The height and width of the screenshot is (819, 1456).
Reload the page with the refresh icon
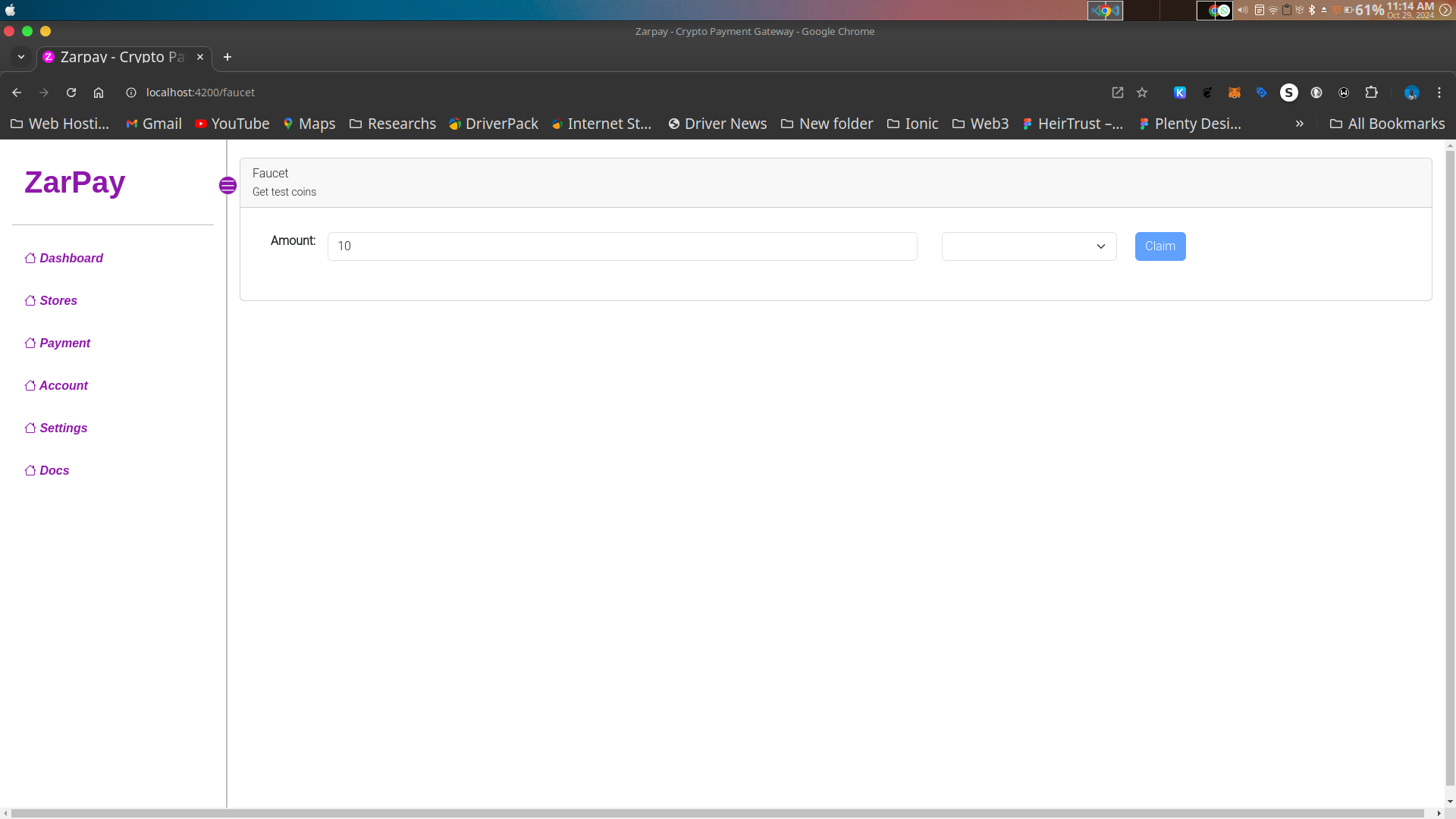(x=71, y=93)
